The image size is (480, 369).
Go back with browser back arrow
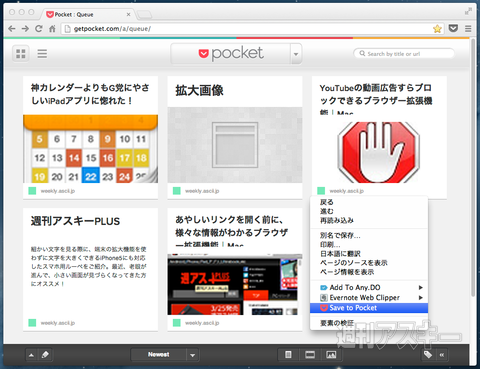[12, 29]
